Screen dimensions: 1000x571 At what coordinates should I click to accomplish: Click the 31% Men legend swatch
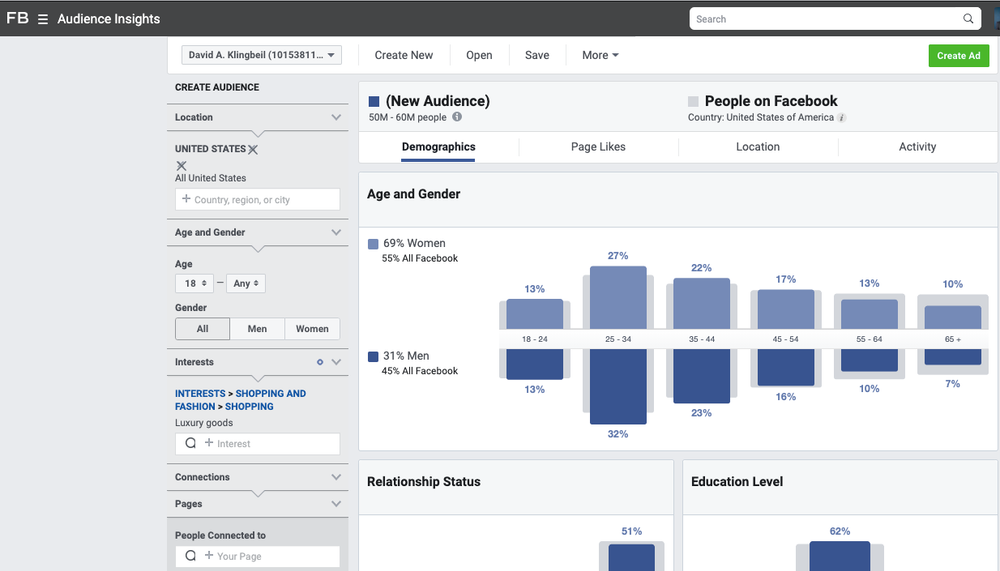373,356
